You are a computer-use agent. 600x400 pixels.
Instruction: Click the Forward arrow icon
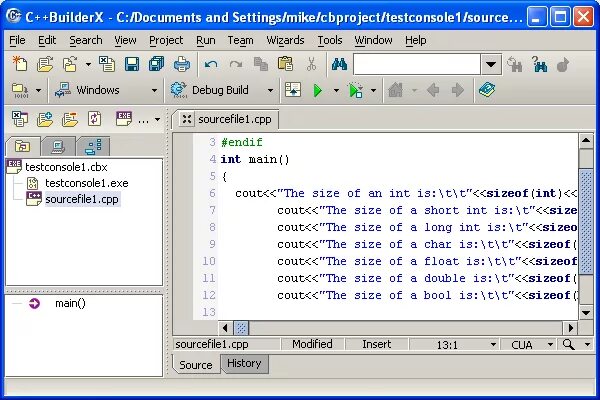click(457, 90)
